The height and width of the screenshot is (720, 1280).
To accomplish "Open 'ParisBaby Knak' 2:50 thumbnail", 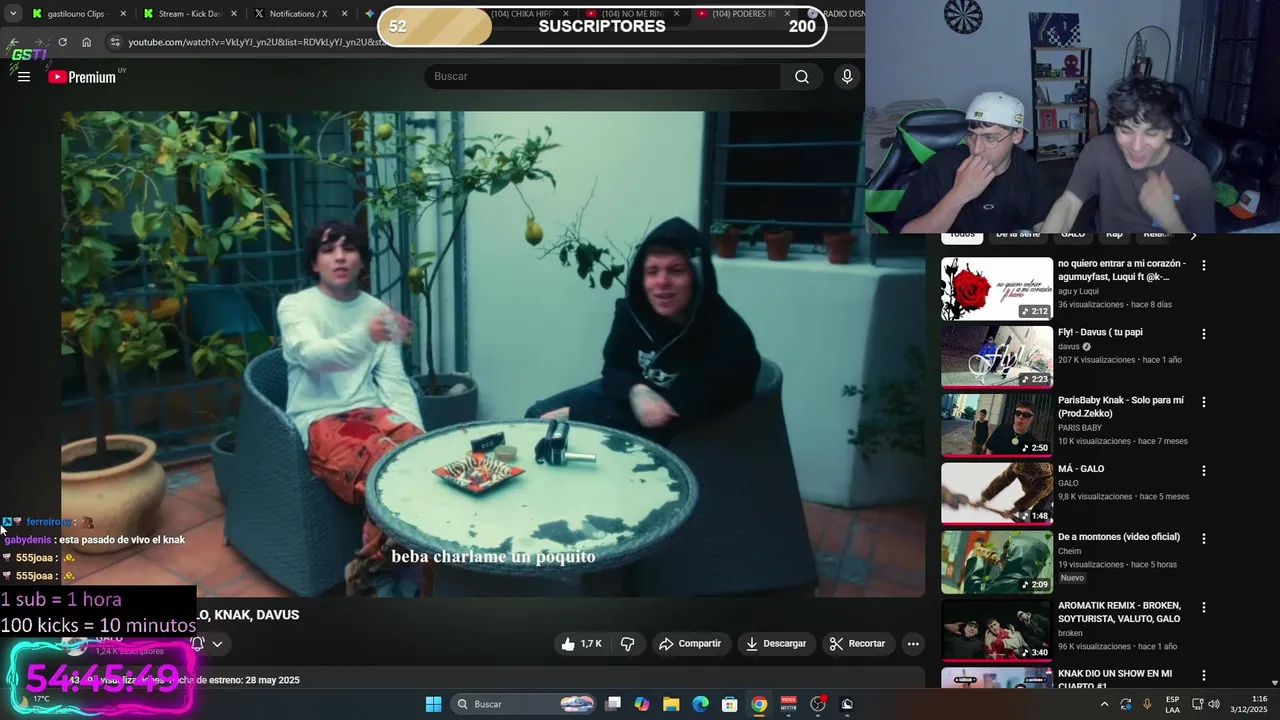I will click(997, 425).
